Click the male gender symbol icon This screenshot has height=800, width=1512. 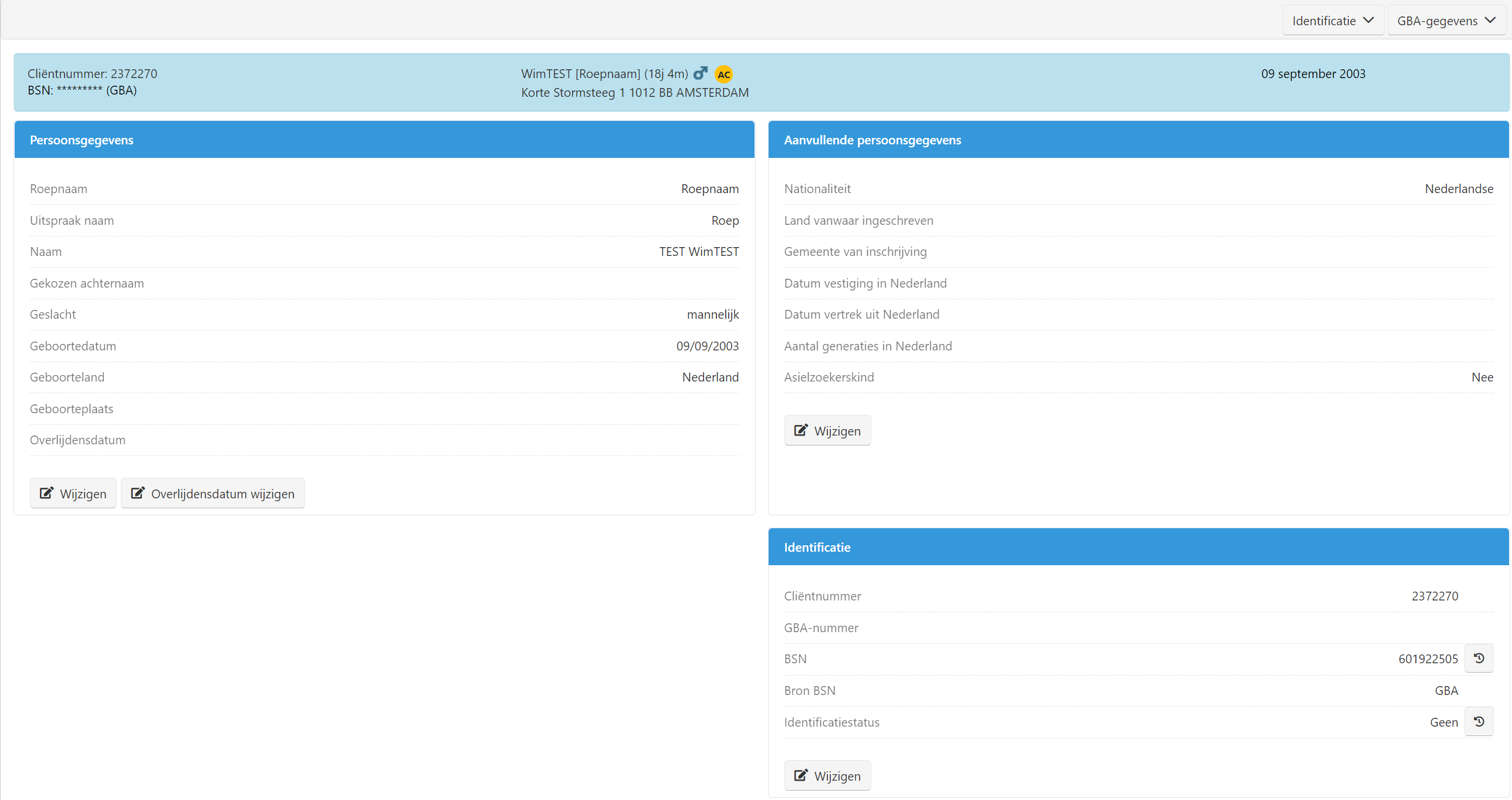tap(700, 73)
